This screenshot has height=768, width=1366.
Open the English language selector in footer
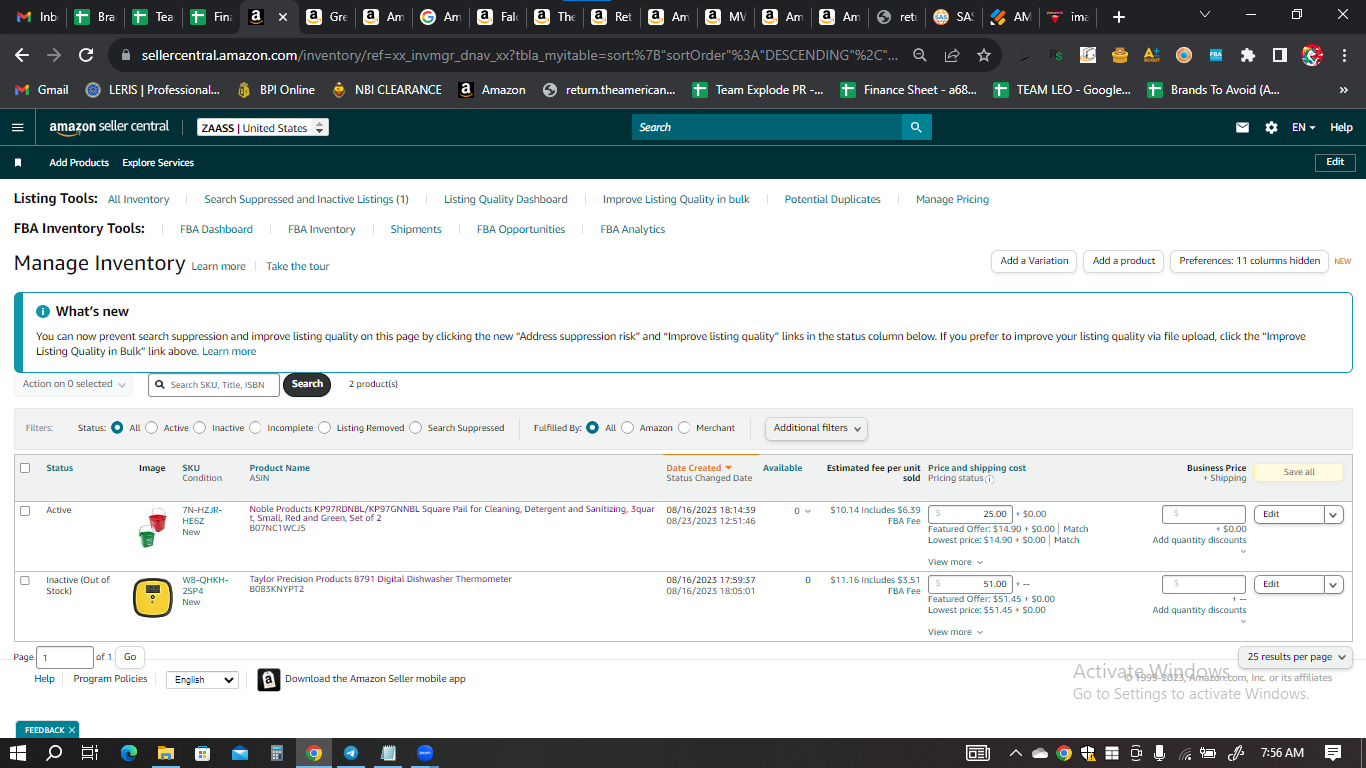[x=202, y=680]
